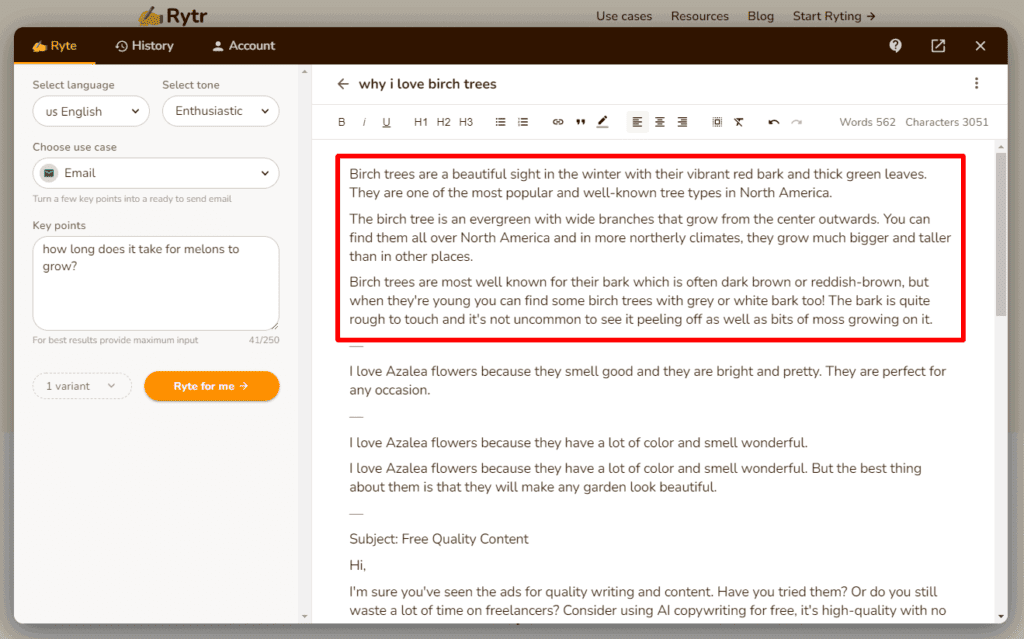Insert a numbered list
Image resolution: width=1024 pixels, height=639 pixels.
522,122
